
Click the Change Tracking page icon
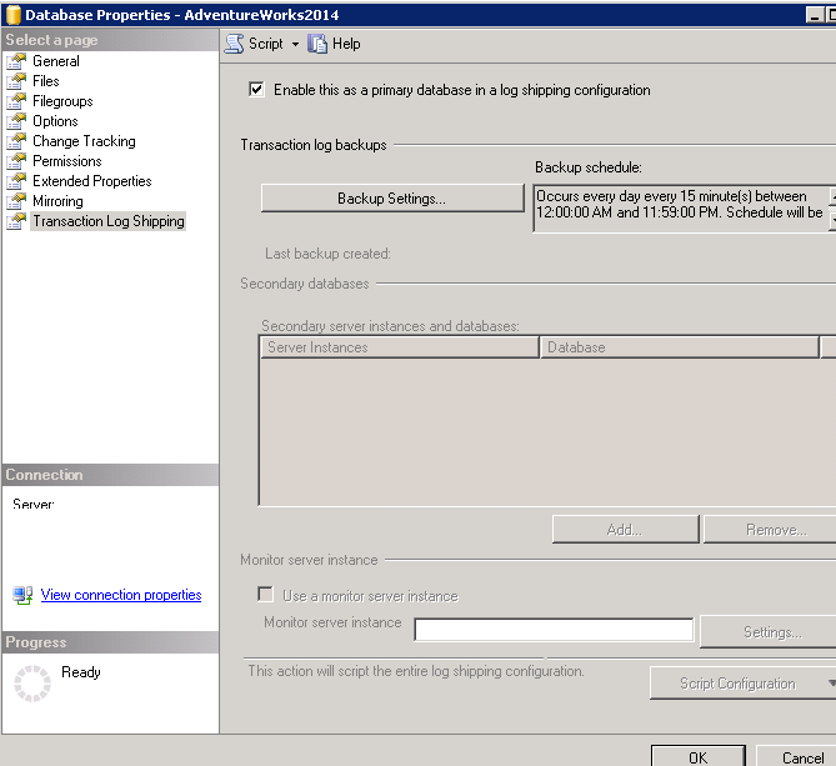[x=16, y=141]
